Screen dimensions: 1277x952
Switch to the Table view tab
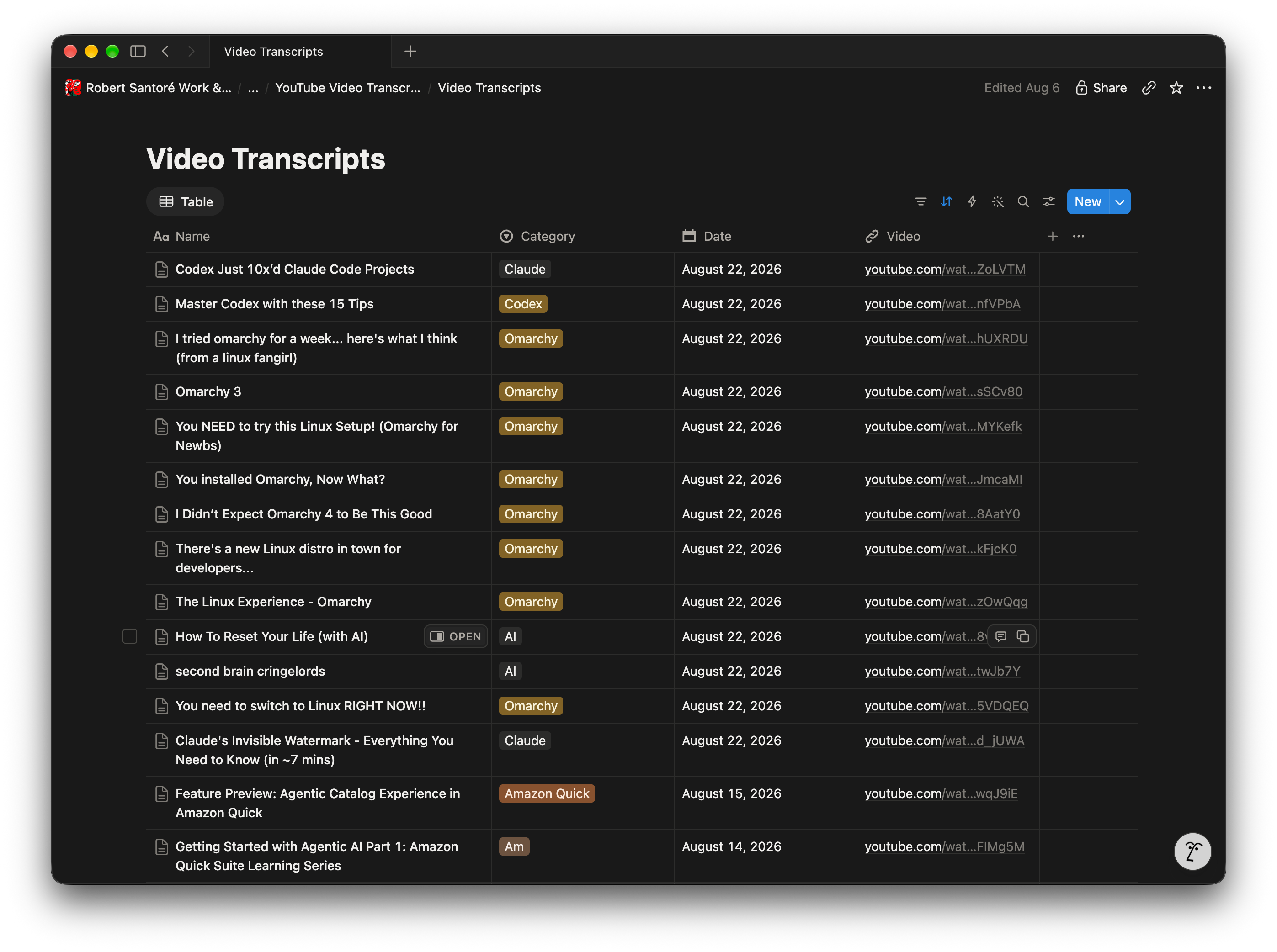[x=185, y=202]
